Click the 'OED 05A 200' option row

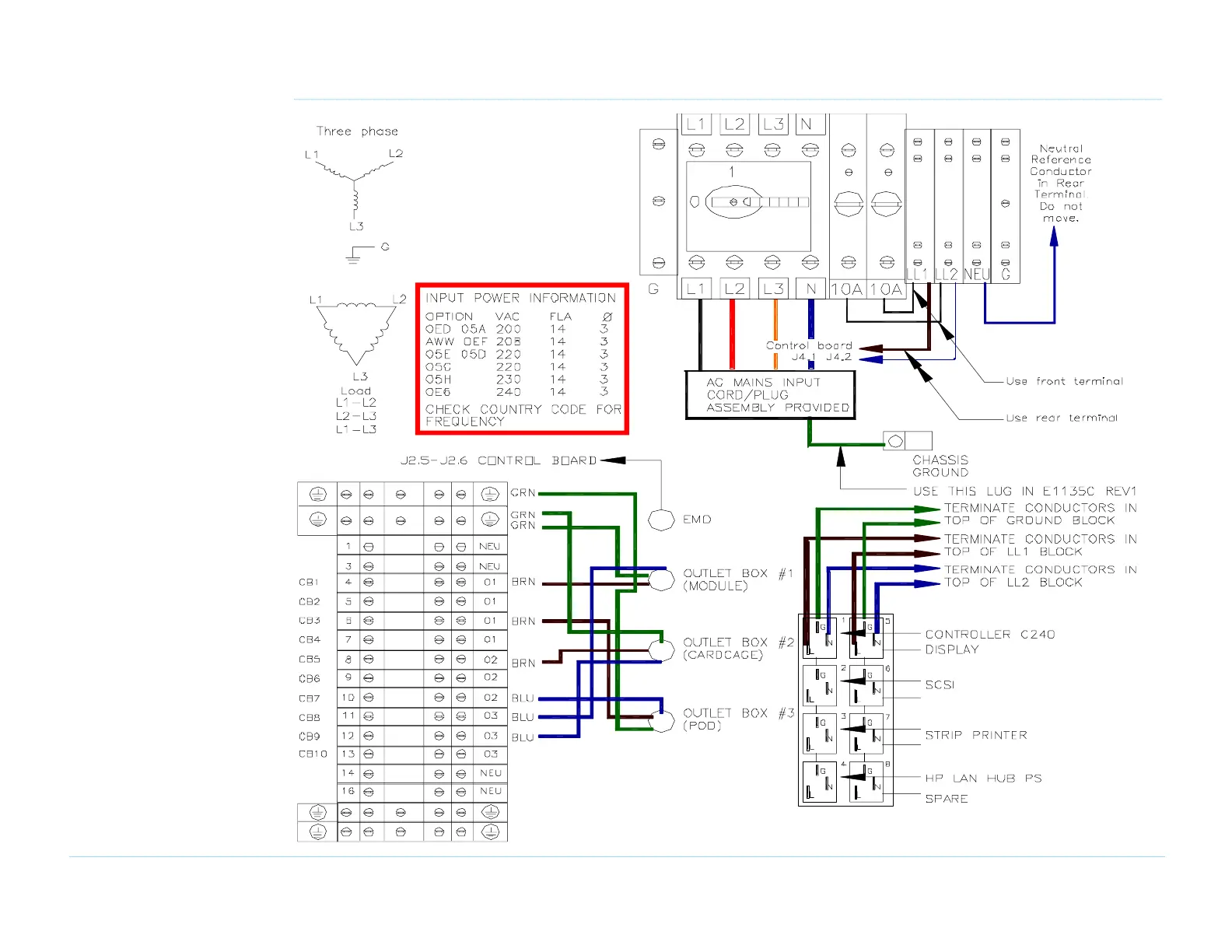tap(517, 329)
